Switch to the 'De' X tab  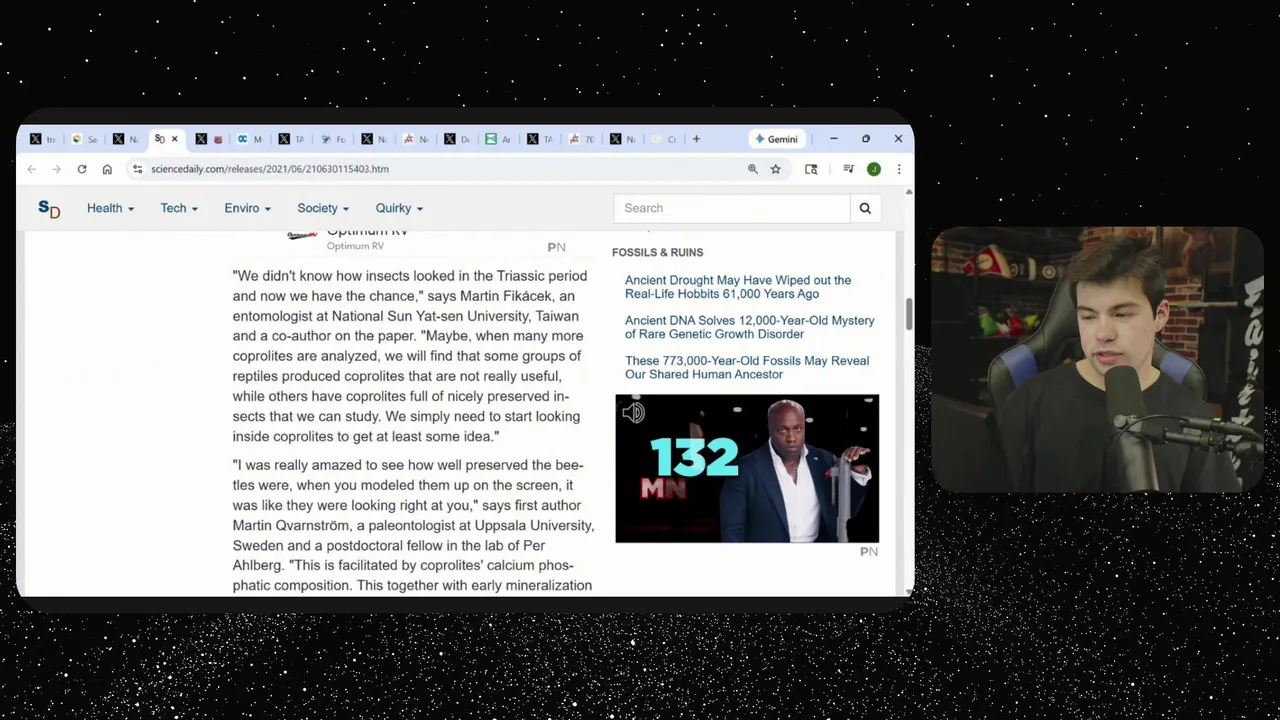[x=457, y=139]
